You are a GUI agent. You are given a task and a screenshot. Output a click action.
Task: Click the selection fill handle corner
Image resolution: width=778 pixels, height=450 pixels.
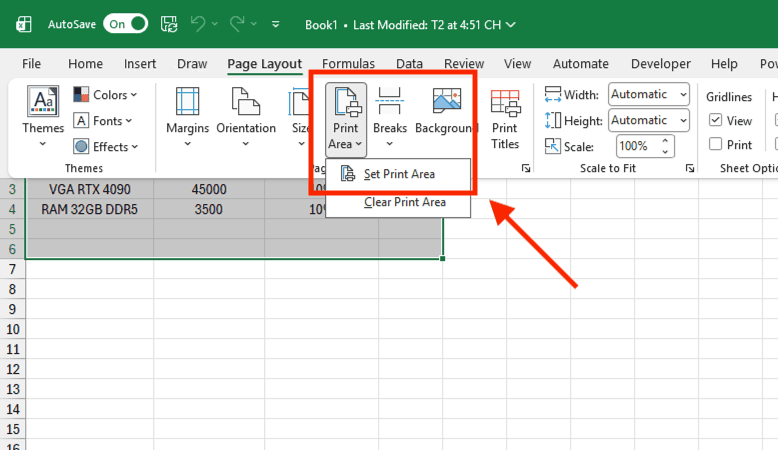click(x=442, y=258)
